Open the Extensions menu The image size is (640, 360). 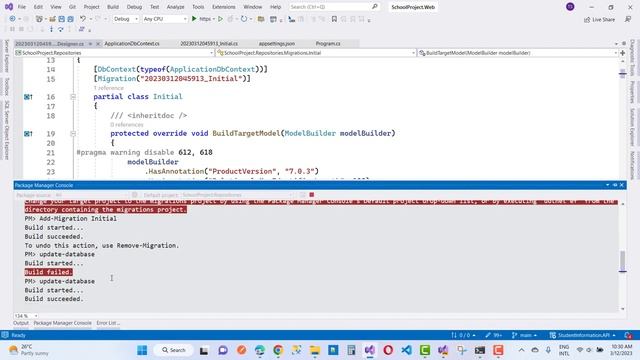(224, 7)
